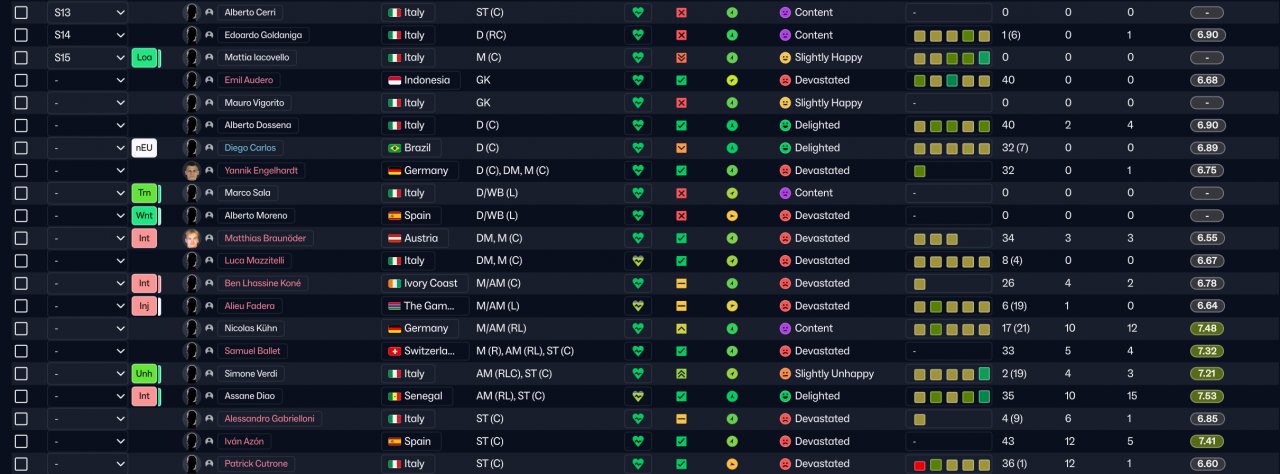Click the Wnt status badge beside Alberto Moreno
The height and width of the screenshot is (474, 1280).
(144, 216)
